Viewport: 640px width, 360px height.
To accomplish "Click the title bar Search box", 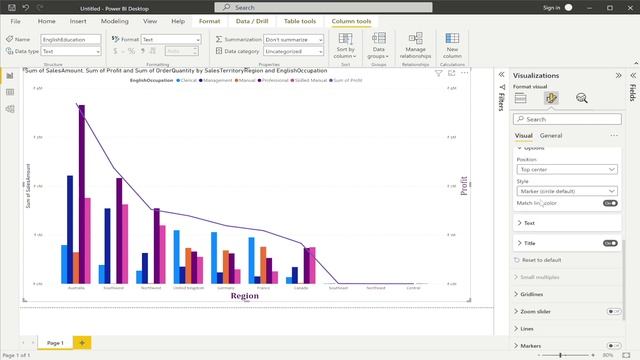I will pos(323,7).
